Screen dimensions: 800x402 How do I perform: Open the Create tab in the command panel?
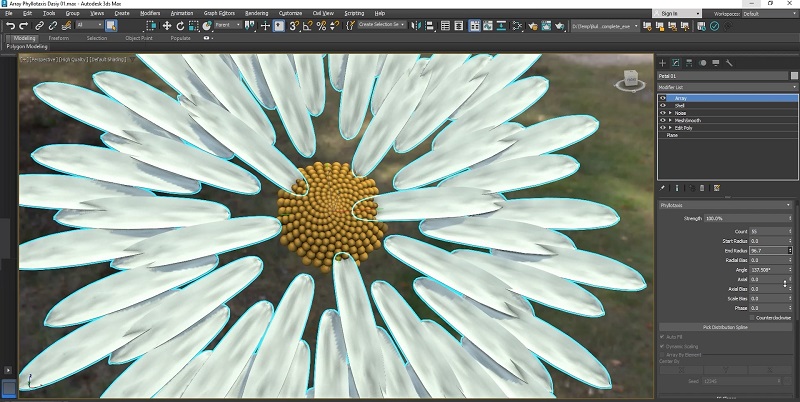[662, 63]
